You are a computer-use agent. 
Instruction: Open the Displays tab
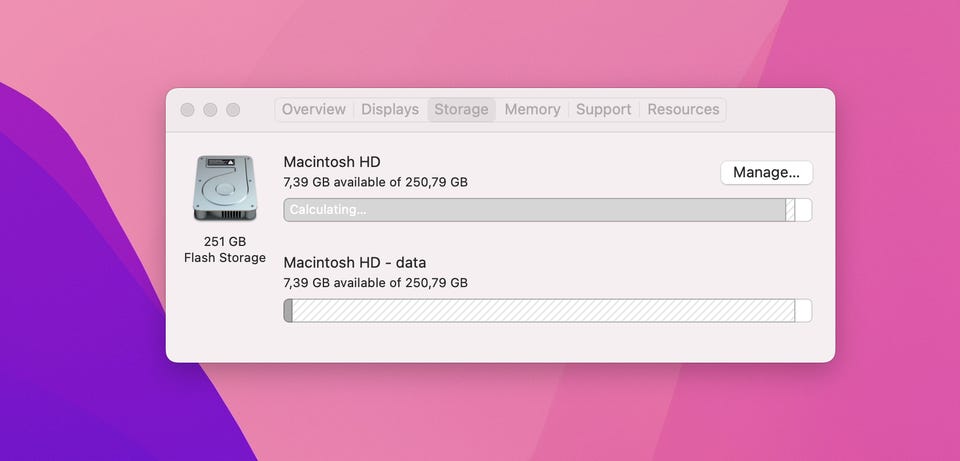[x=390, y=109]
